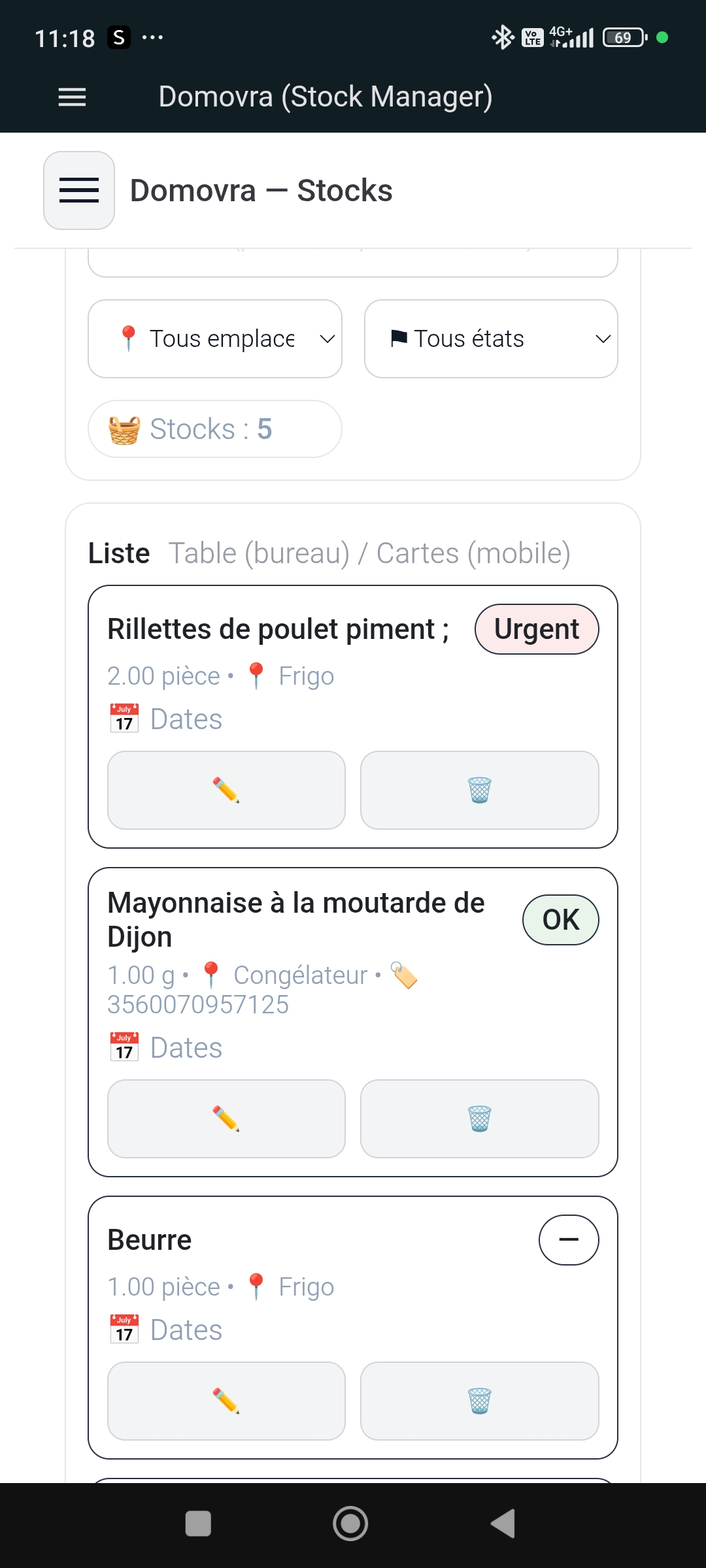Open Android recent apps square button
The width and height of the screenshot is (706, 1568).
click(198, 1524)
